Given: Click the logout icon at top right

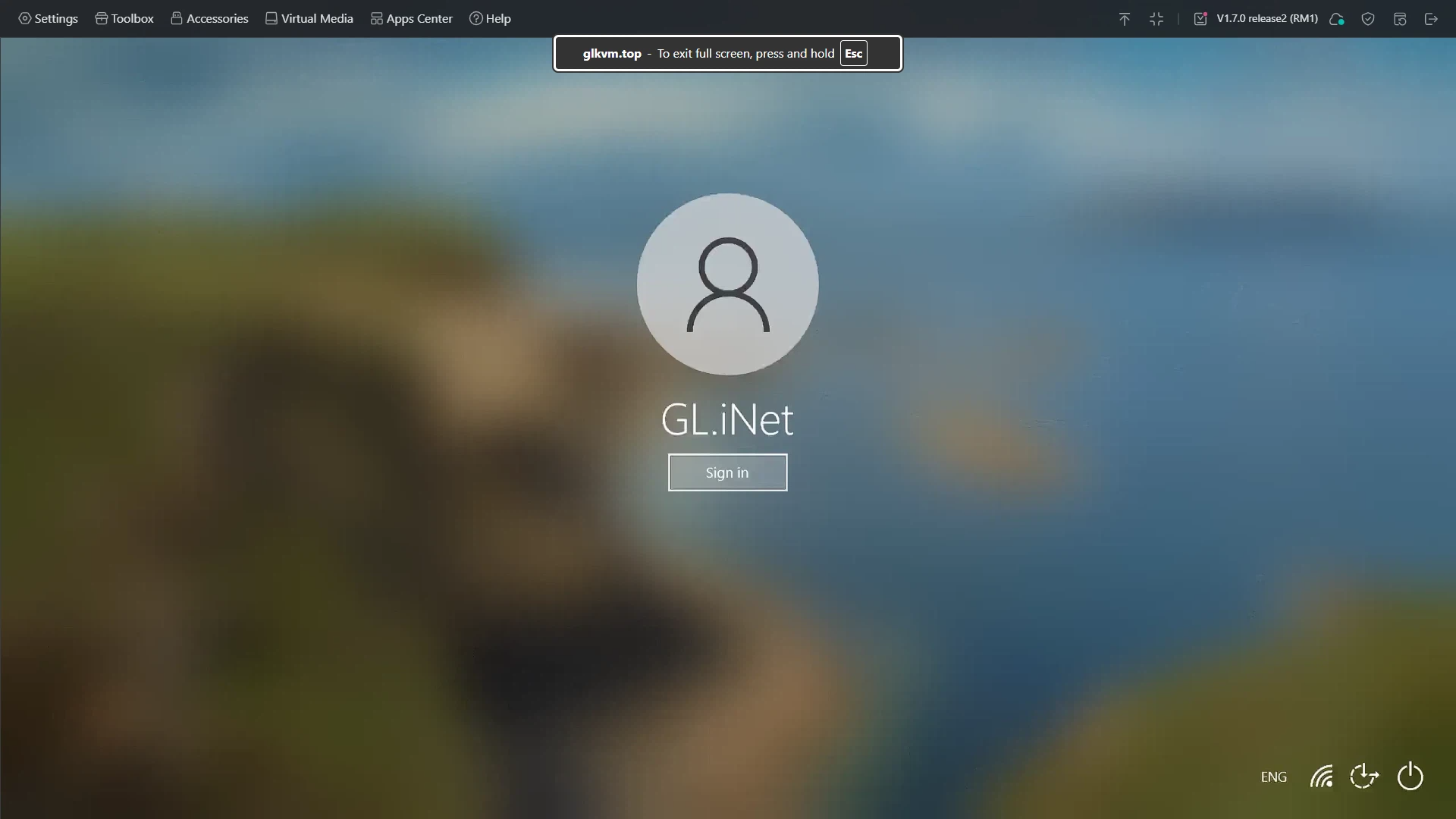Looking at the screenshot, I should pyautogui.click(x=1432, y=19).
